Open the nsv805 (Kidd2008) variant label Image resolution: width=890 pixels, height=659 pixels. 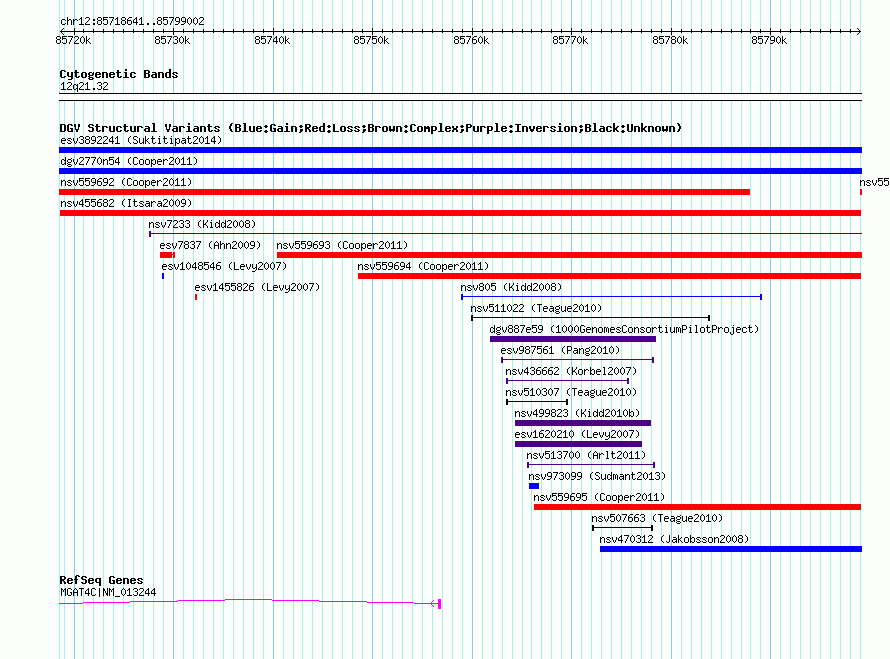tap(511, 287)
